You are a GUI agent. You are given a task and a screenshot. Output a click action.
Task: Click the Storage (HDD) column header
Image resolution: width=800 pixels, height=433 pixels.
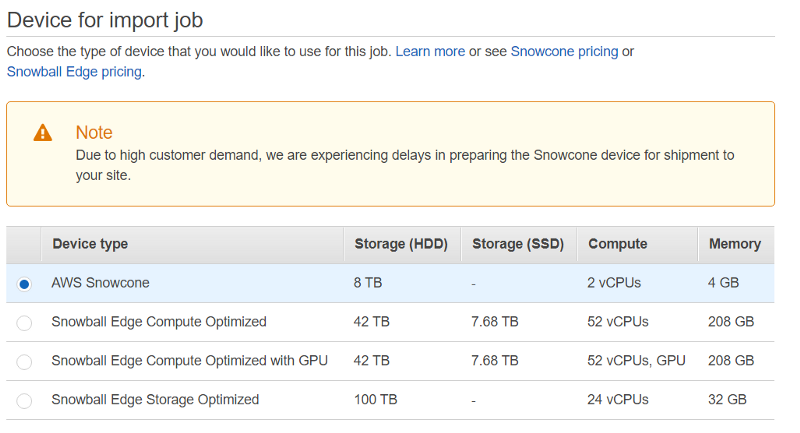[402, 244]
